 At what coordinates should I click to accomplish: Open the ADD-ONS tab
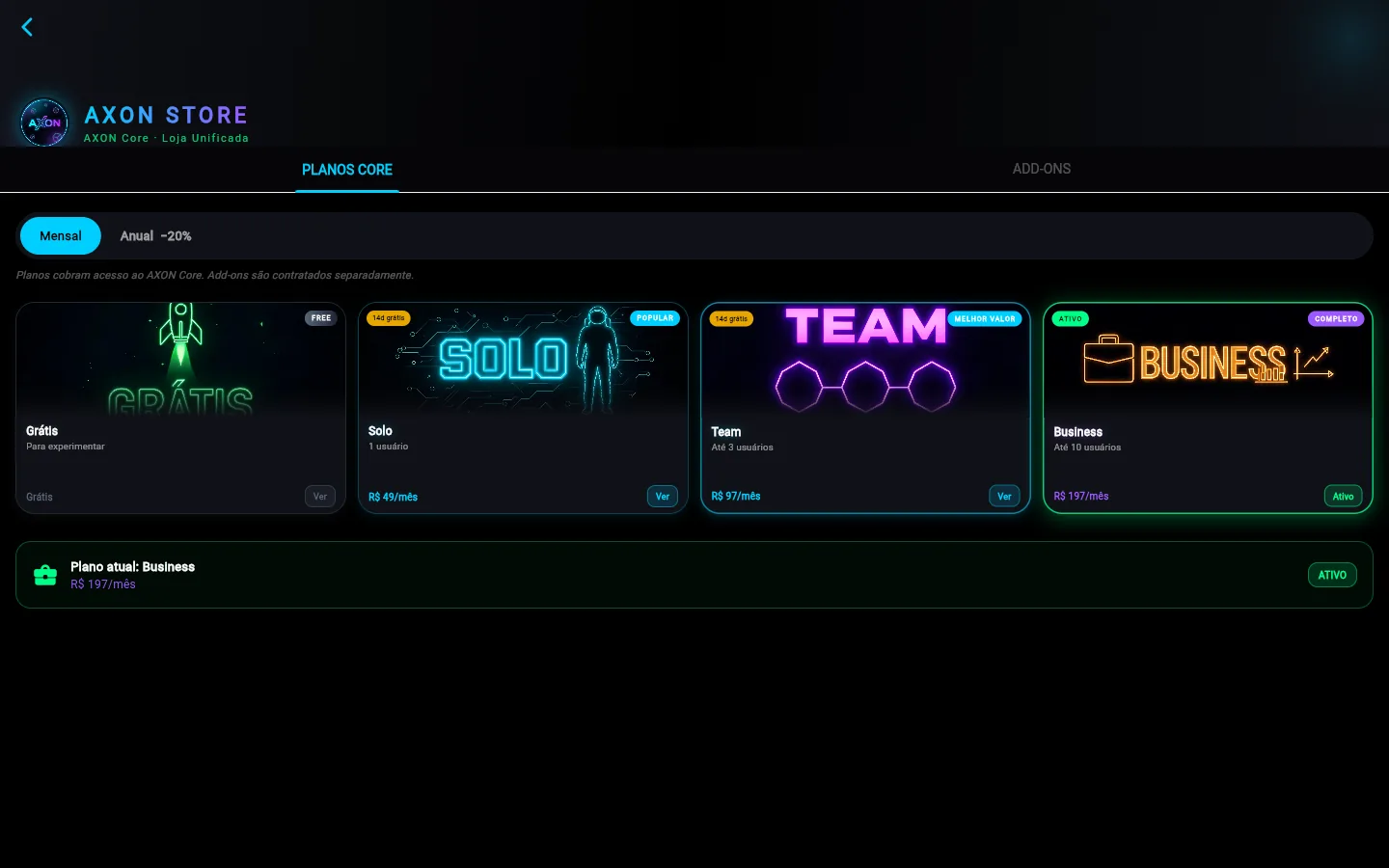click(1042, 169)
